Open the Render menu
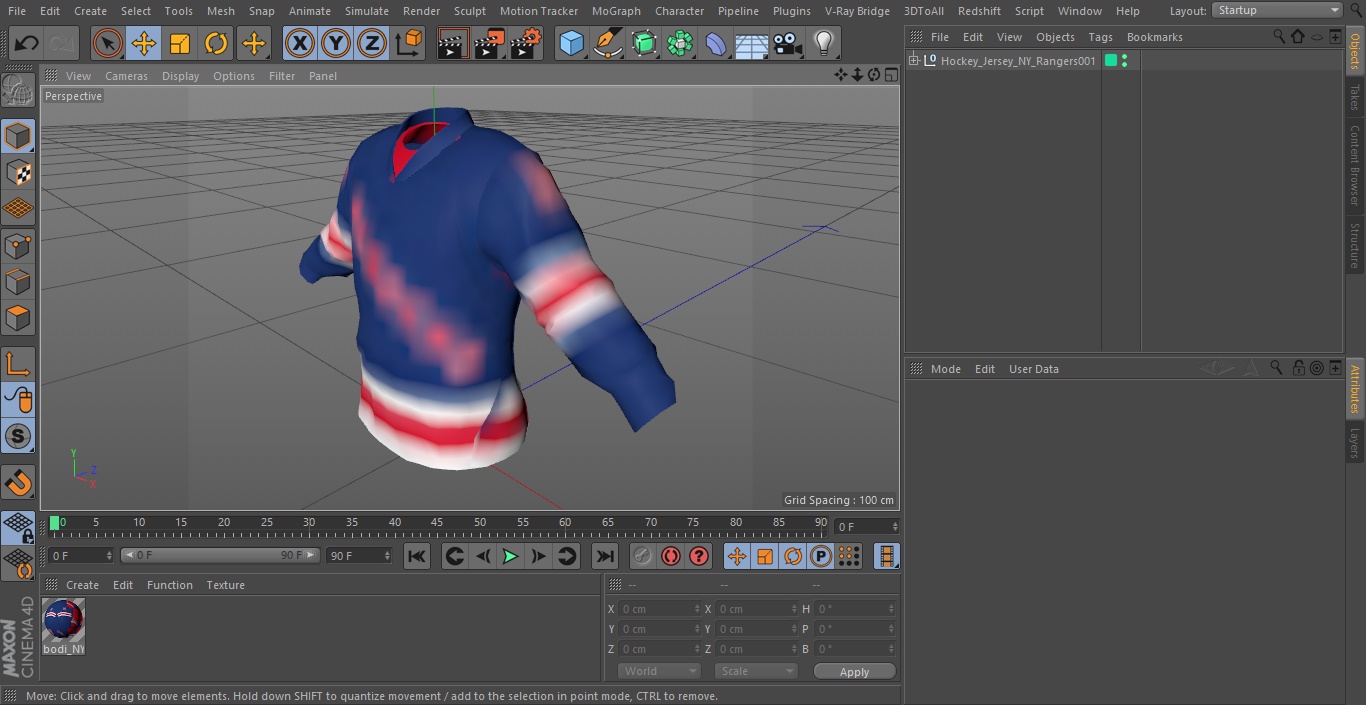The image size is (1366, 705). 421,11
